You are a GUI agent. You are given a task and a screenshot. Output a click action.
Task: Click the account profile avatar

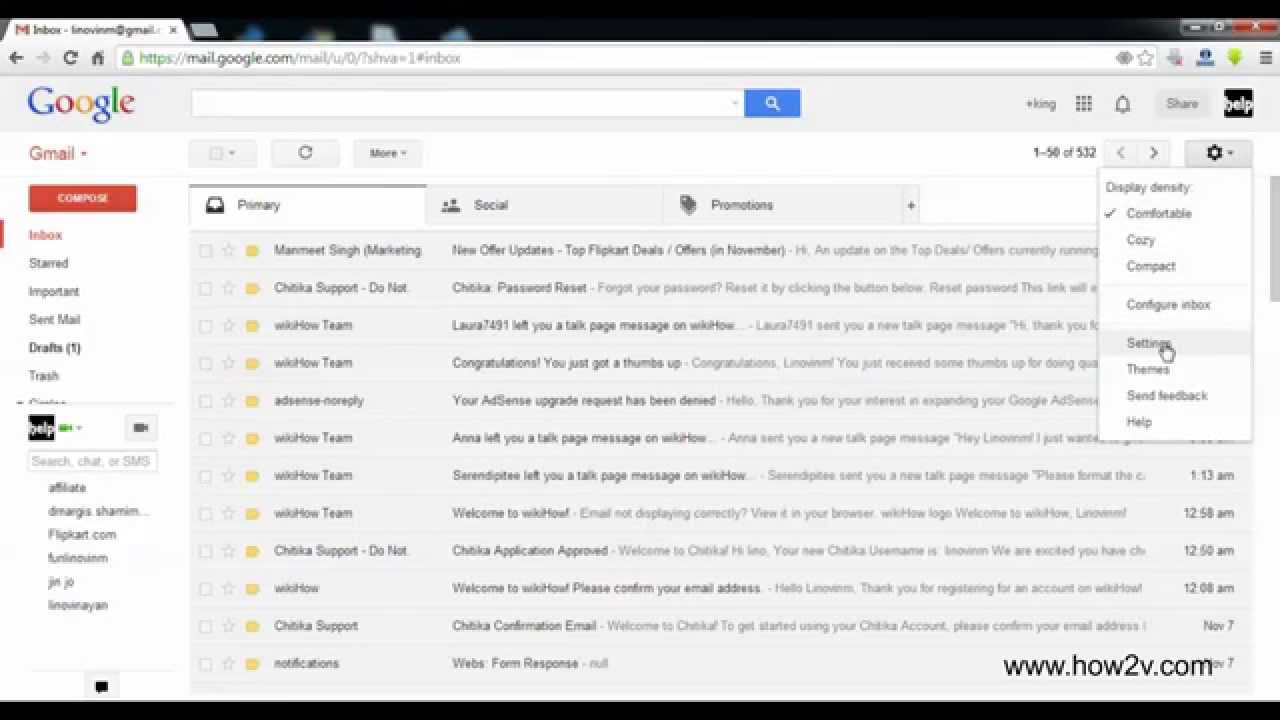coord(1238,103)
